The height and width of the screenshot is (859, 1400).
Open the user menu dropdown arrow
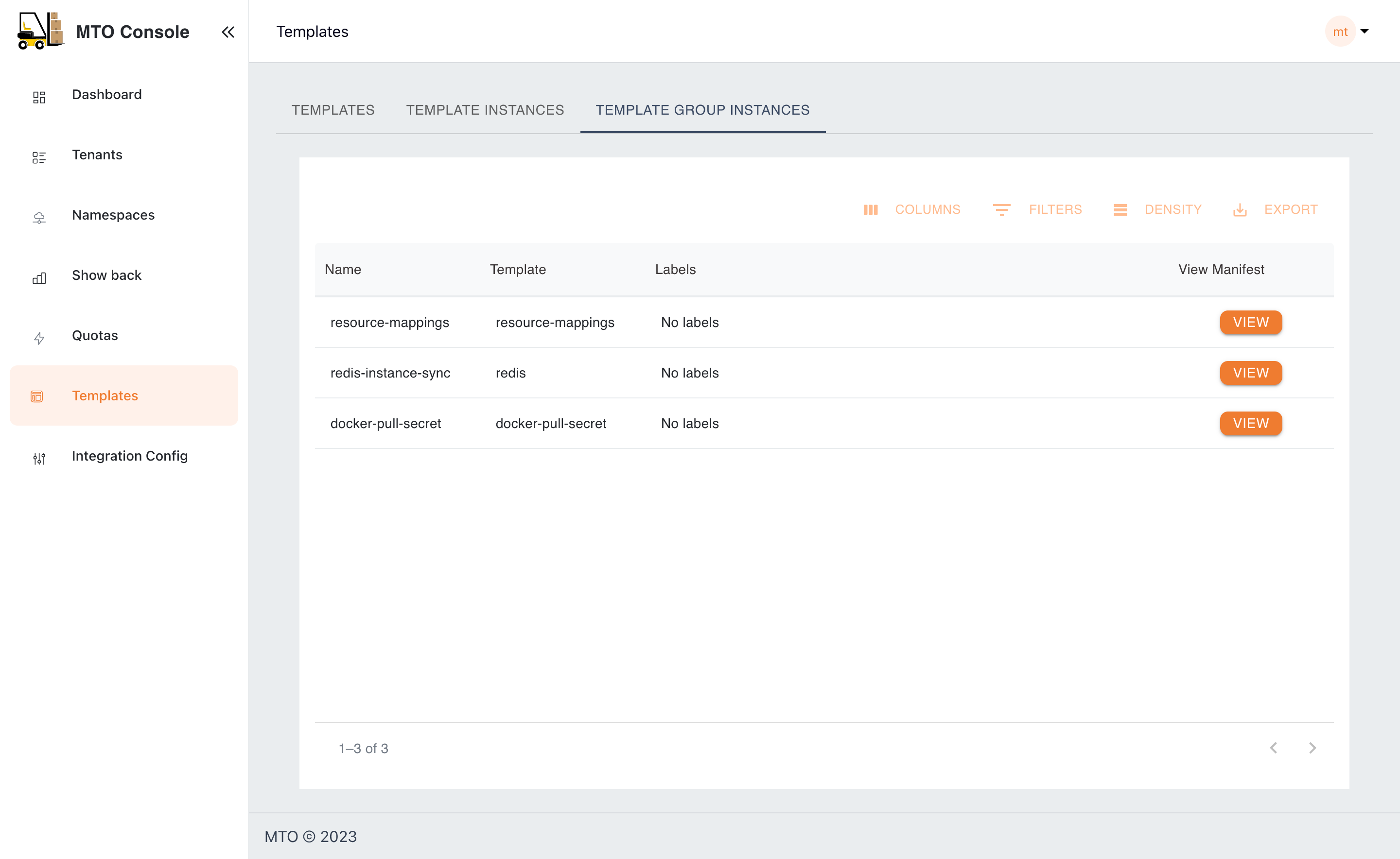coord(1364,31)
